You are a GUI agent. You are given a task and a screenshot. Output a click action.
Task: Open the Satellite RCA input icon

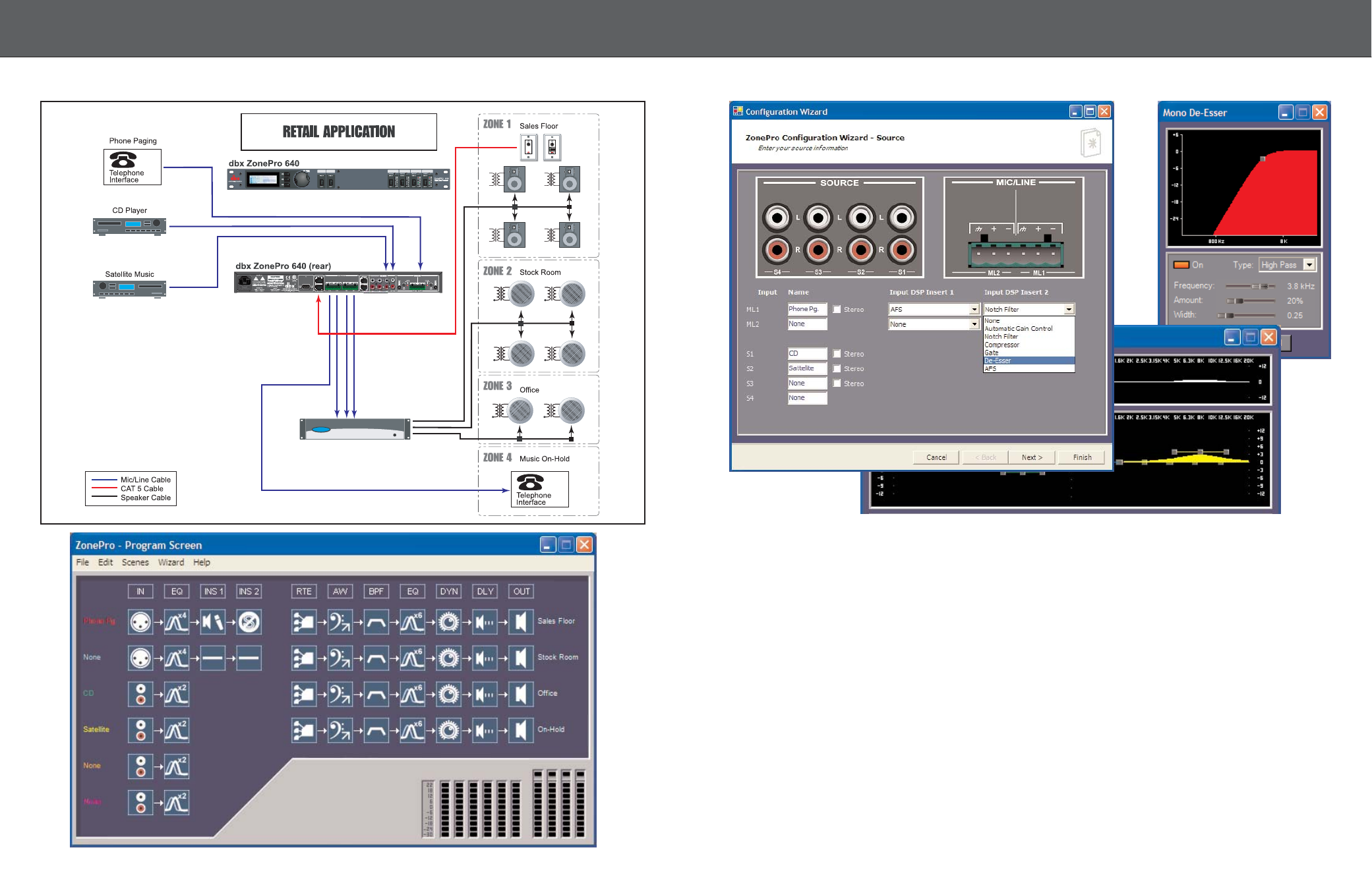pos(140,730)
